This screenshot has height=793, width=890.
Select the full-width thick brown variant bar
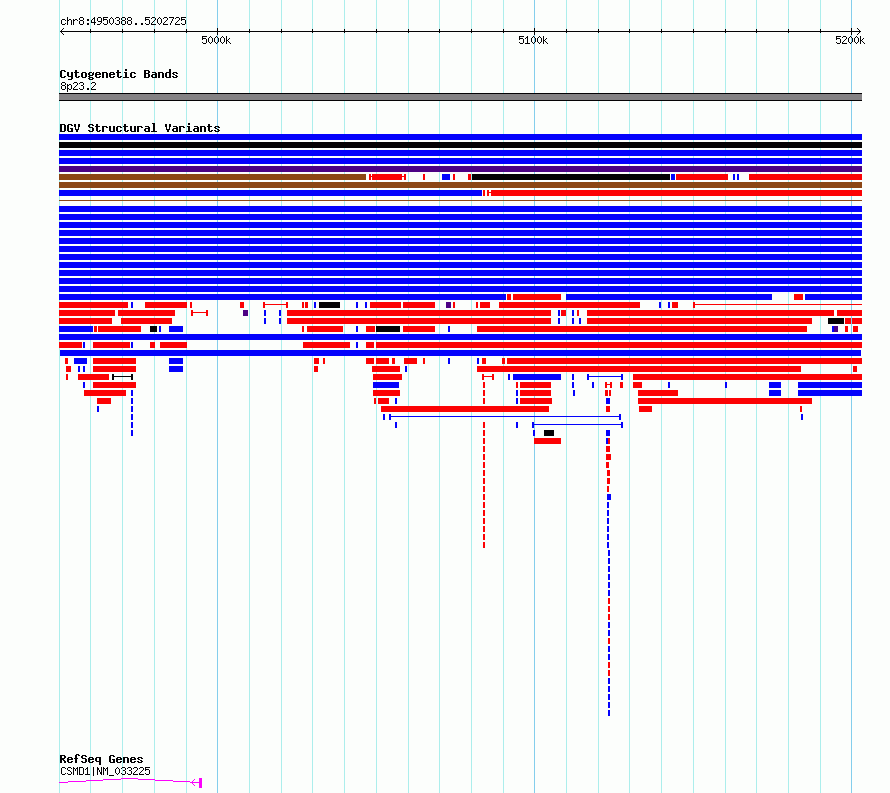pyautogui.click(x=460, y=184)
